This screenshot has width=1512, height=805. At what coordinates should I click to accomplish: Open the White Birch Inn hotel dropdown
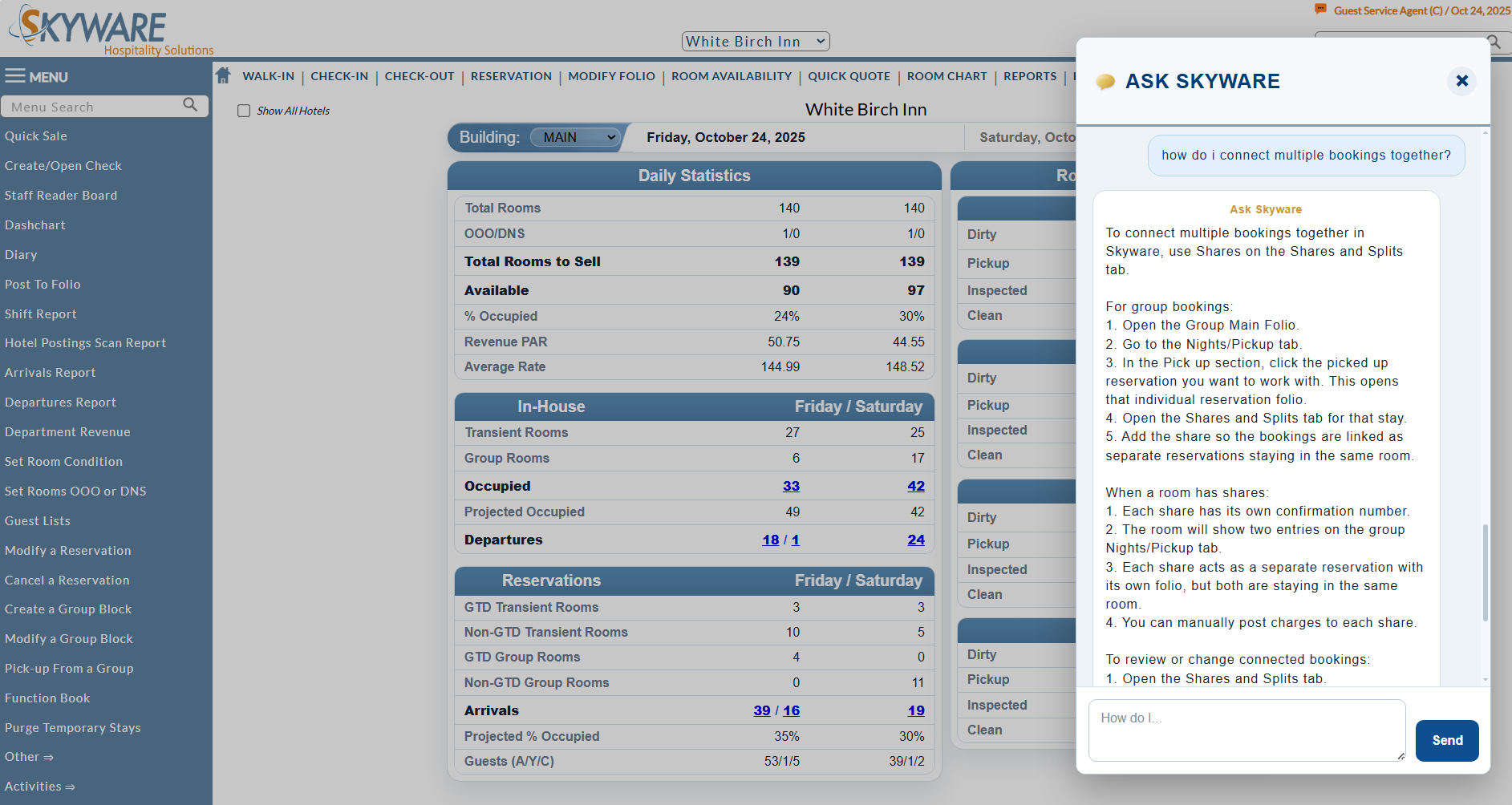coord(756,42)
